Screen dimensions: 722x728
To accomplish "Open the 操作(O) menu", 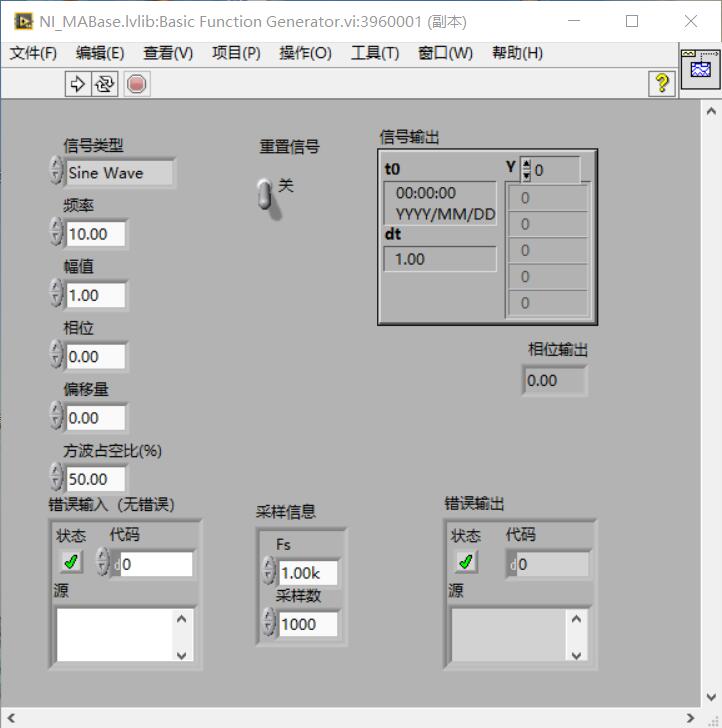I will (306, 53).
